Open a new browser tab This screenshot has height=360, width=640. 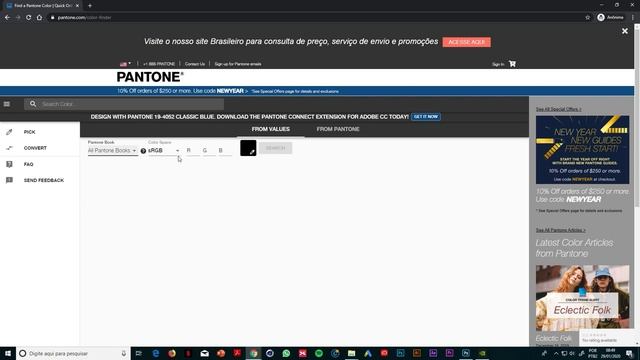click(x=90, y=6)
